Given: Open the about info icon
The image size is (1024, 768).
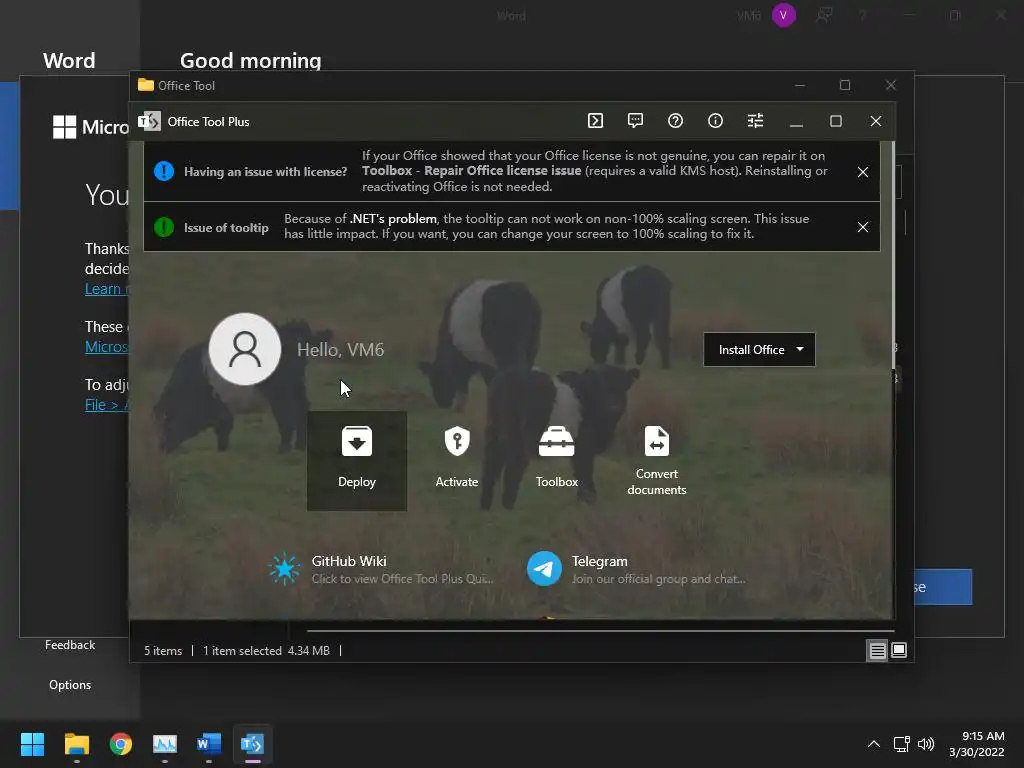Looking at the screenshot, I should tap(715, 121).
